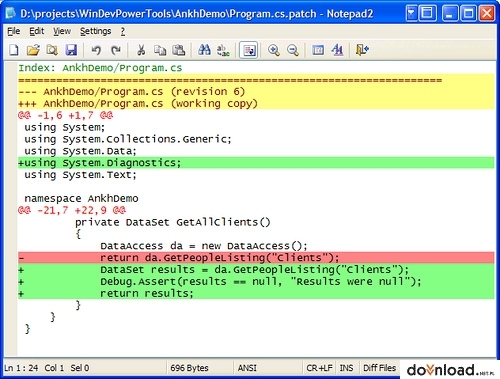
Task: Undo the last edit
Action: (x=96, y=50)
